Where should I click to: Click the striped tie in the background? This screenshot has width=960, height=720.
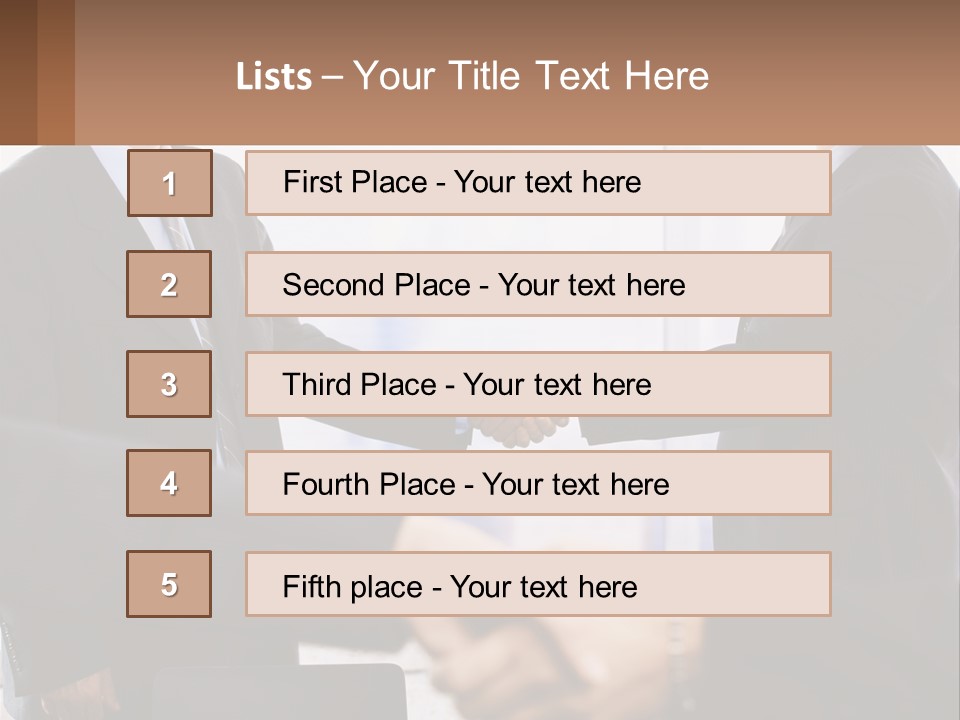pos(178,233)
